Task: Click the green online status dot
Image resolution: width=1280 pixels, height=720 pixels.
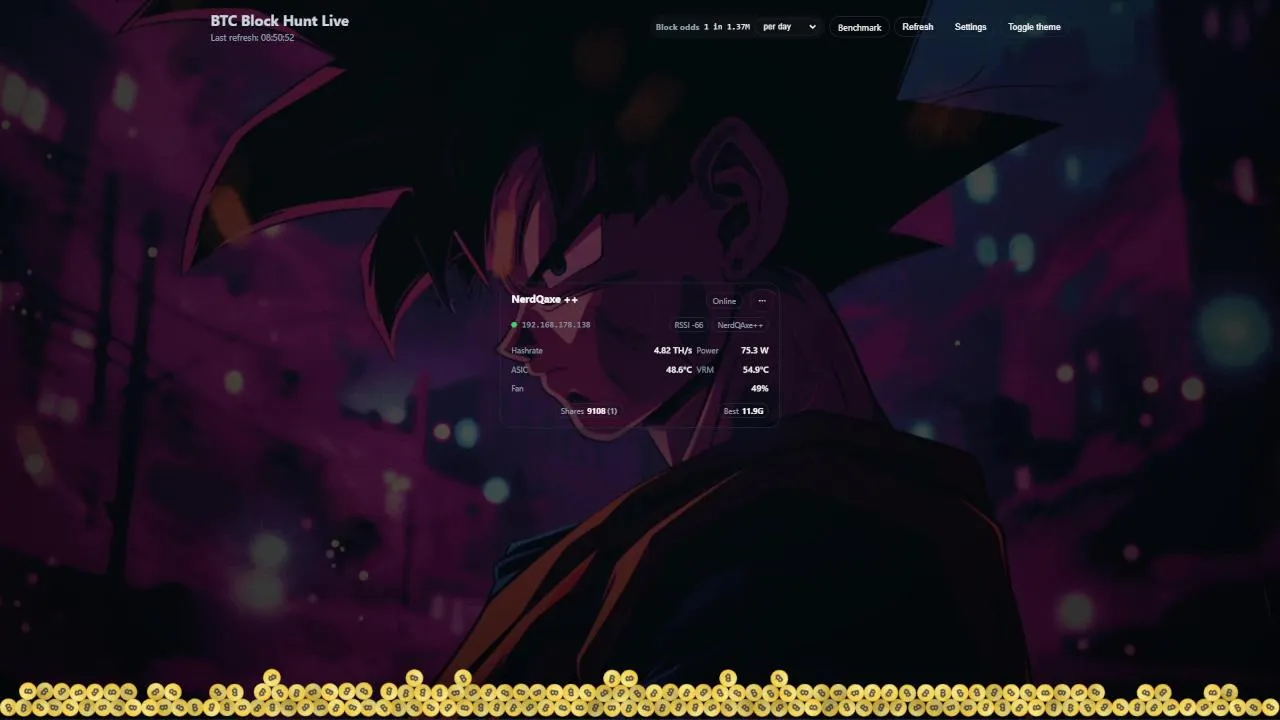Action: point(514,325)
